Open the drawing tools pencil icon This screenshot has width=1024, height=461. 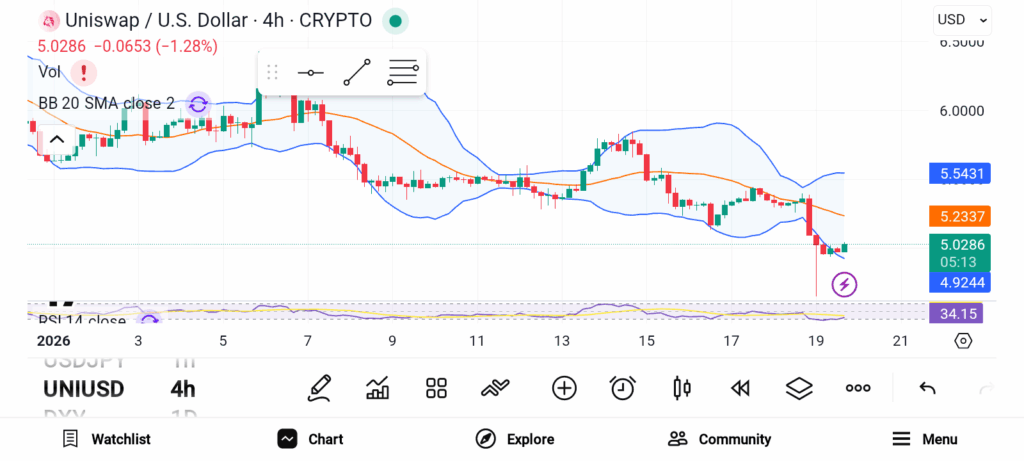319,388
